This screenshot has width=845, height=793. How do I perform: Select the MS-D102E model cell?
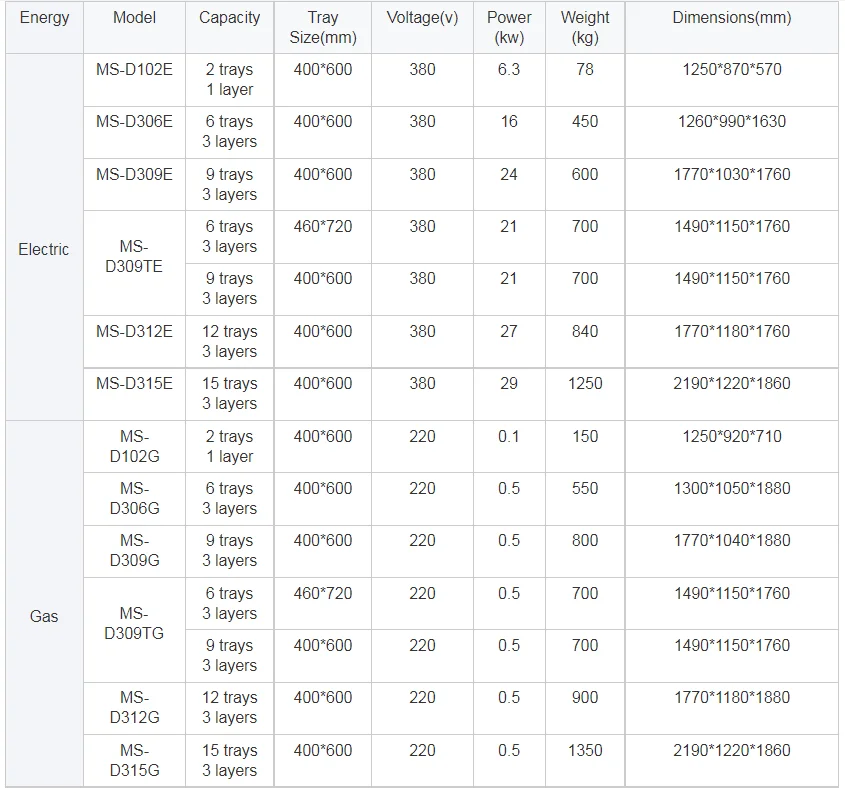(134, 70)
